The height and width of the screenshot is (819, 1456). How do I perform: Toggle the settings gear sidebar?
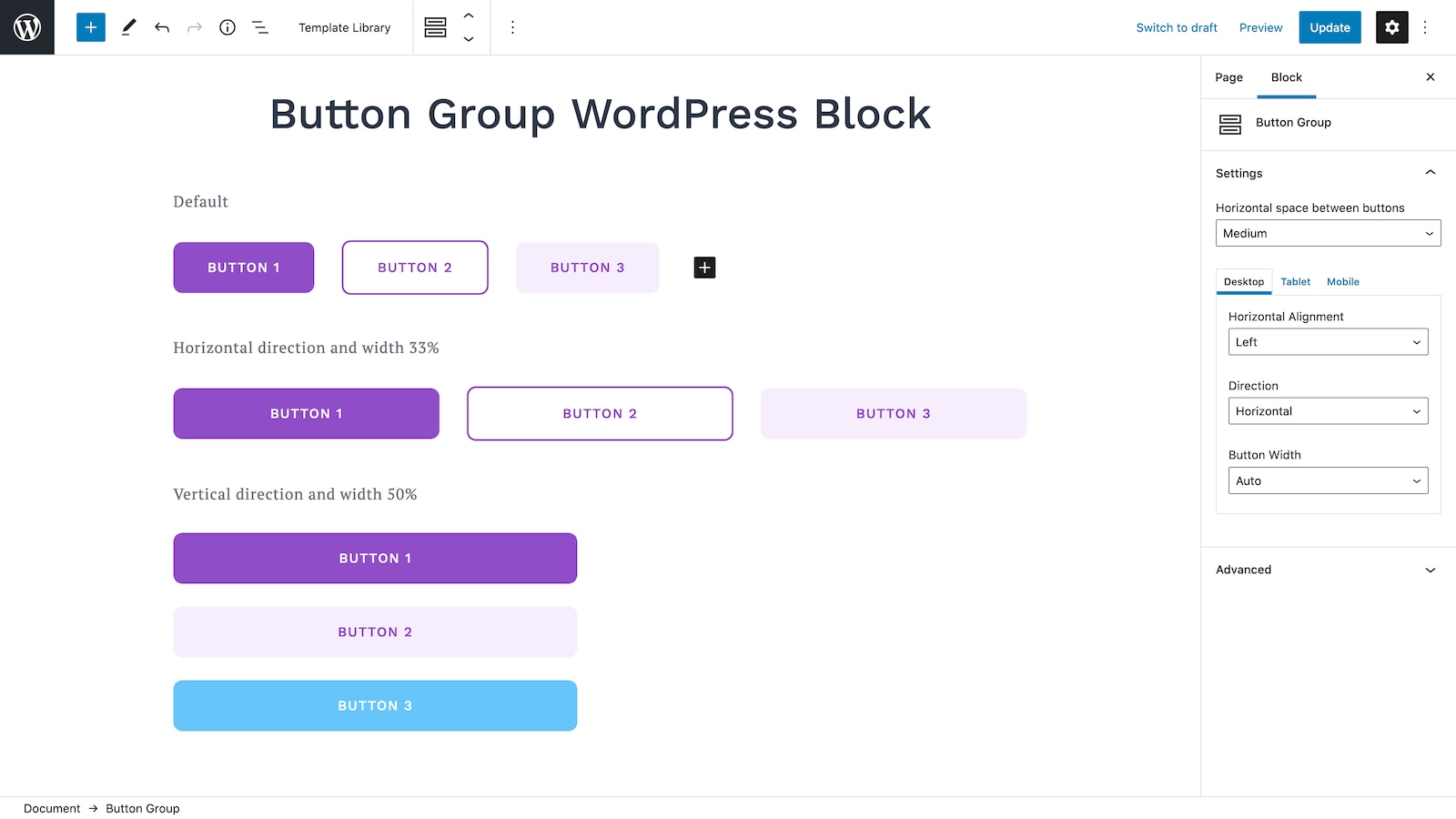point(1392,27)
